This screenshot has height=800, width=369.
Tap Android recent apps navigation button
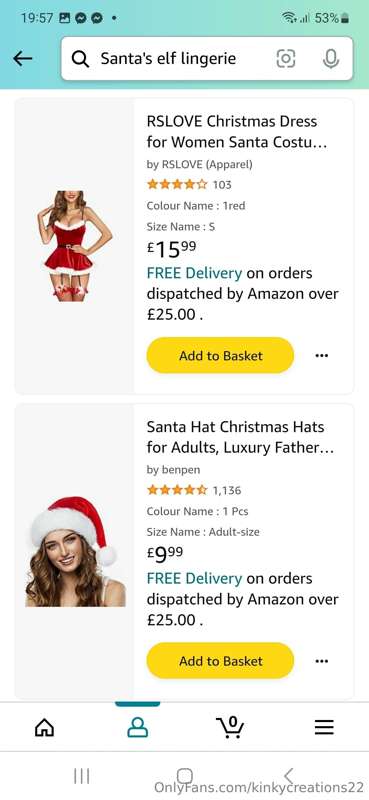point(82,776)
